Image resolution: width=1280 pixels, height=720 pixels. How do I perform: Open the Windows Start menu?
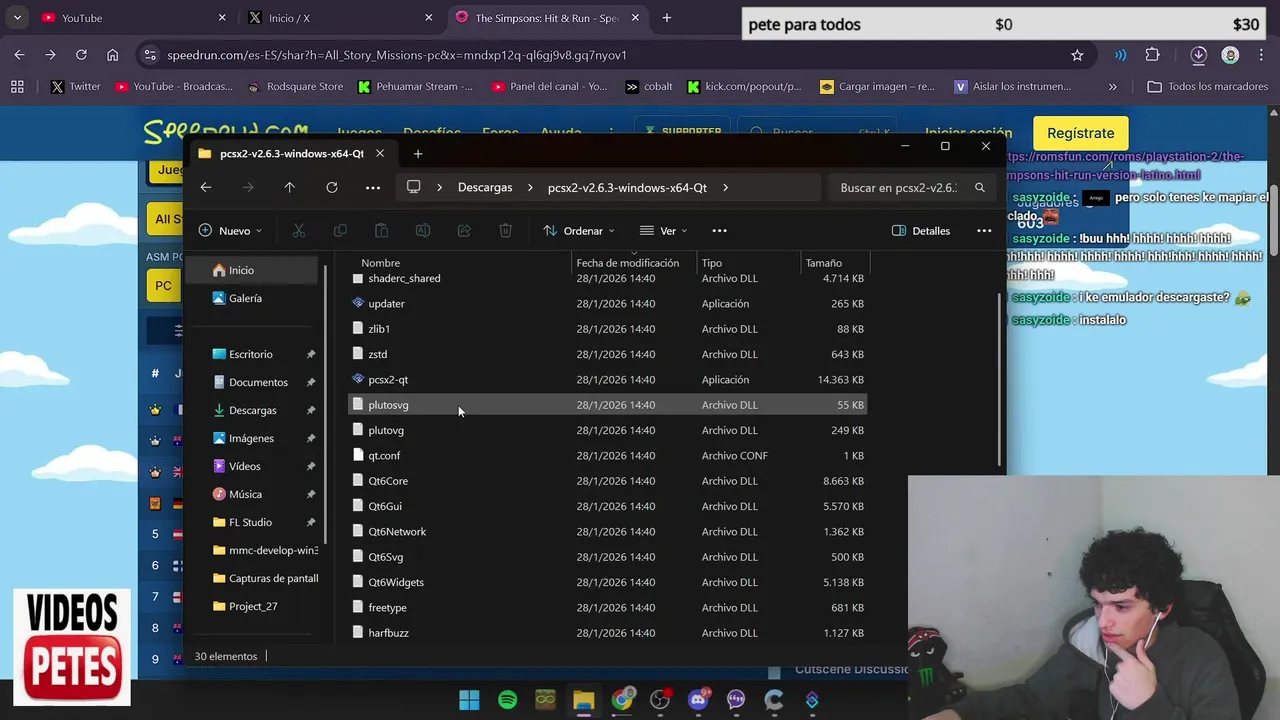[x=469, y=700]
